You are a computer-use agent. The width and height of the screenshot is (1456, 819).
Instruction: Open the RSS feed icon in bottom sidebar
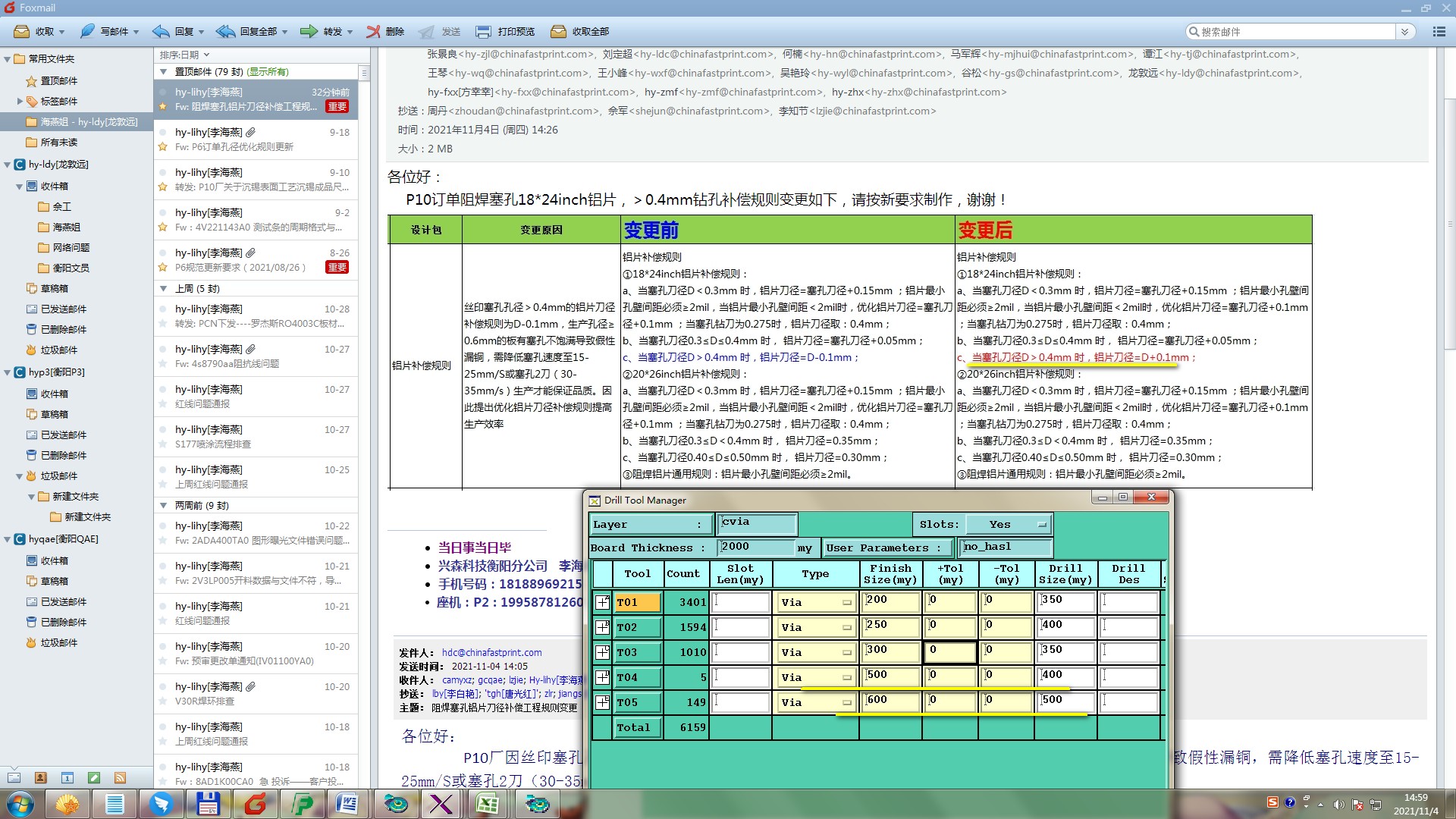(120, 778)
